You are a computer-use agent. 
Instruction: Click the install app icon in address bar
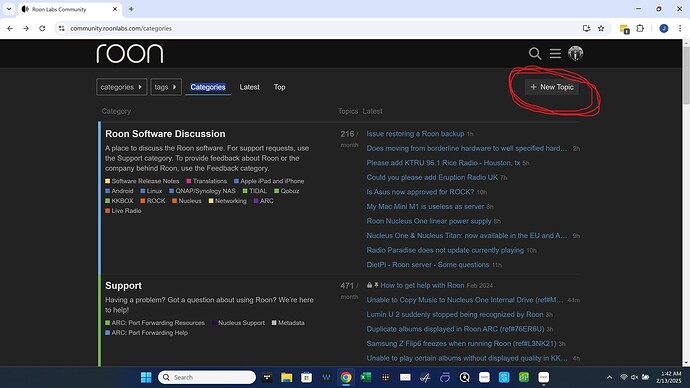(586, 28)
